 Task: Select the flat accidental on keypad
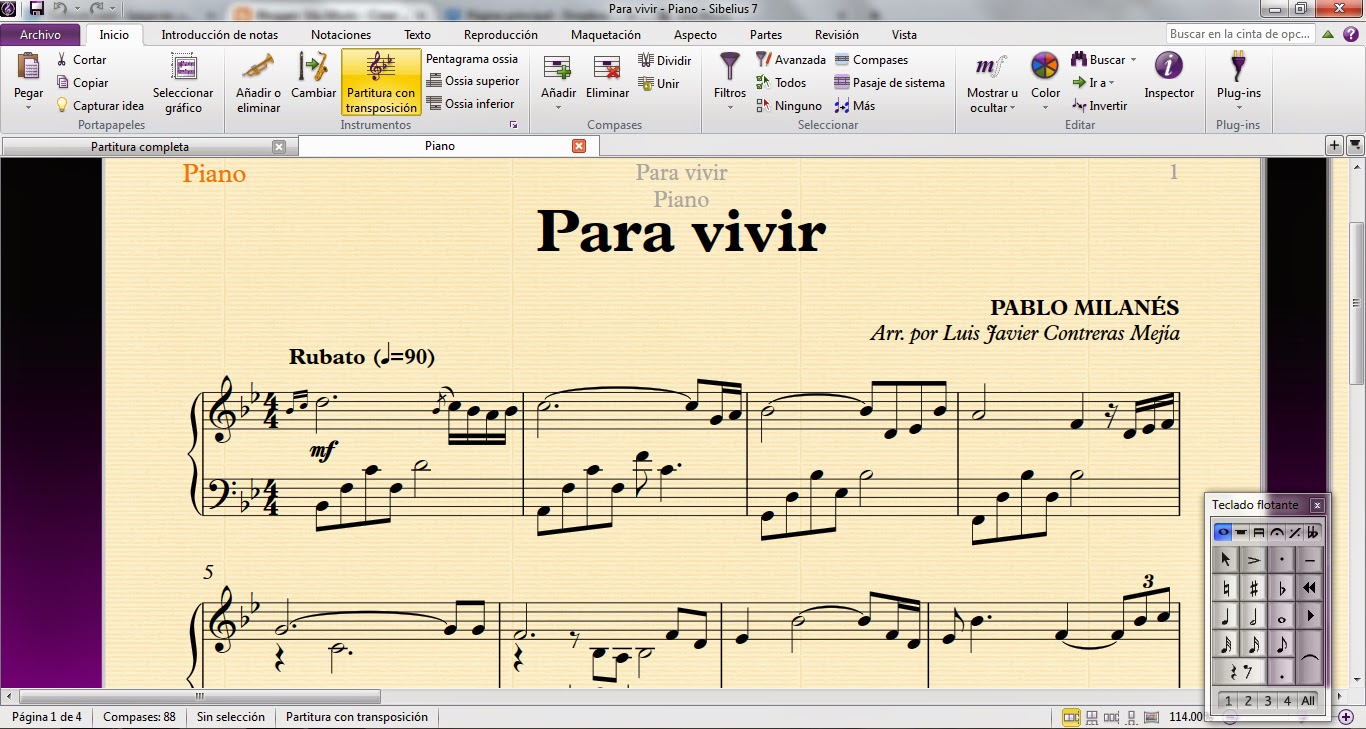[1282, 587]
